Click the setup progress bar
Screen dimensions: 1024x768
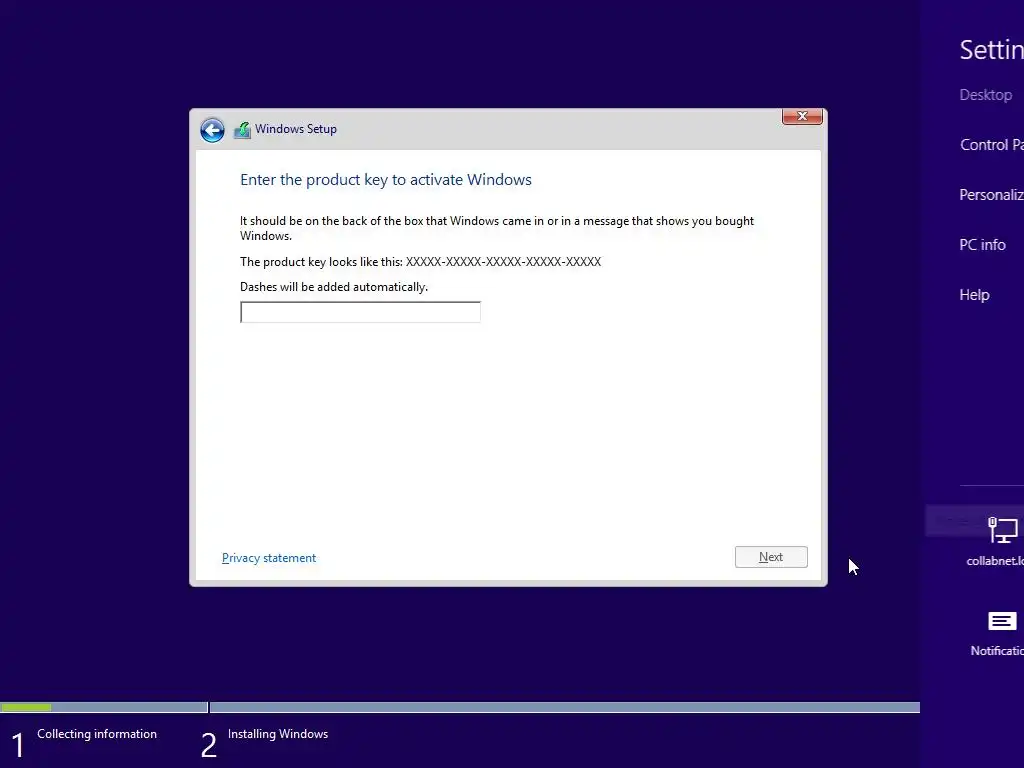coord(460,707)
